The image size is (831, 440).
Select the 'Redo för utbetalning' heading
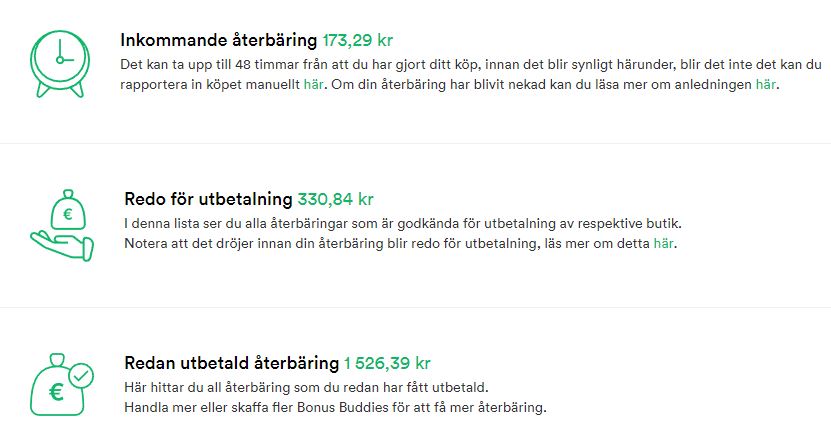[x=208, y=199]
